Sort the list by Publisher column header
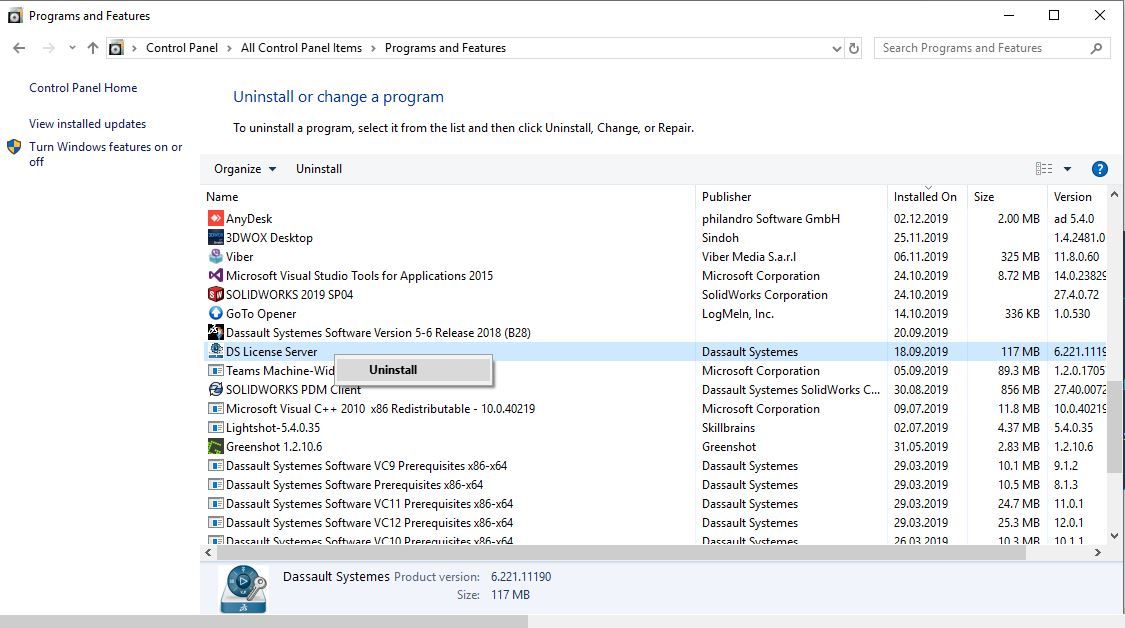 (x=727, y=197)
